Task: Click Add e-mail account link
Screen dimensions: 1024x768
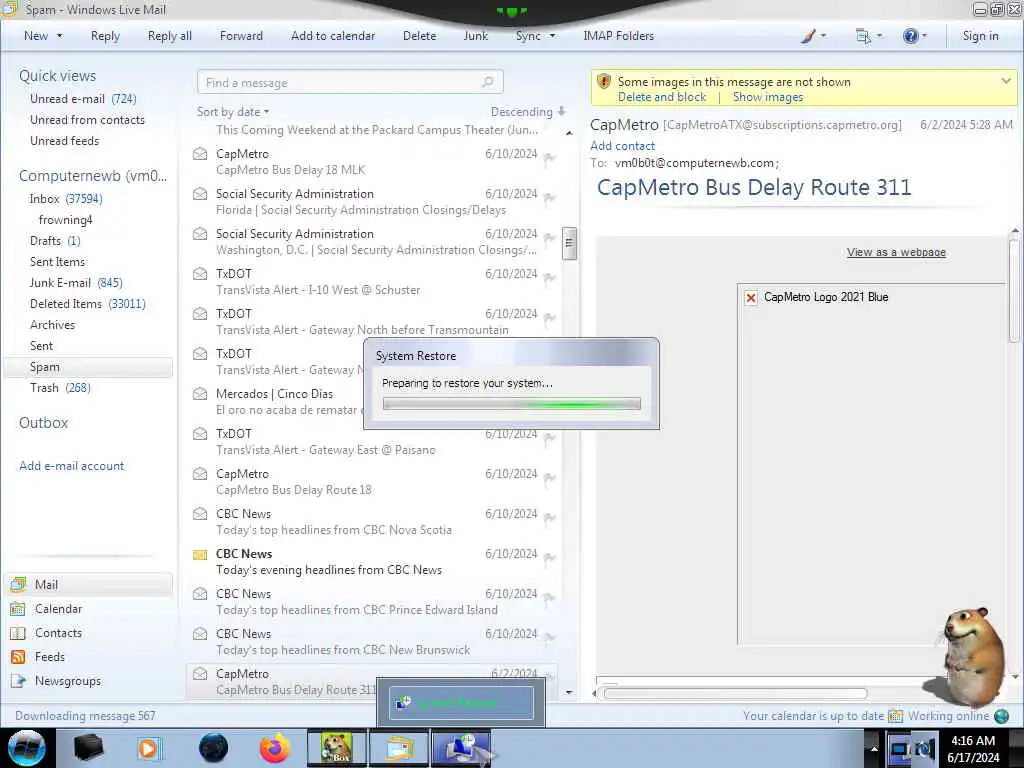Action: click(71, 466)
